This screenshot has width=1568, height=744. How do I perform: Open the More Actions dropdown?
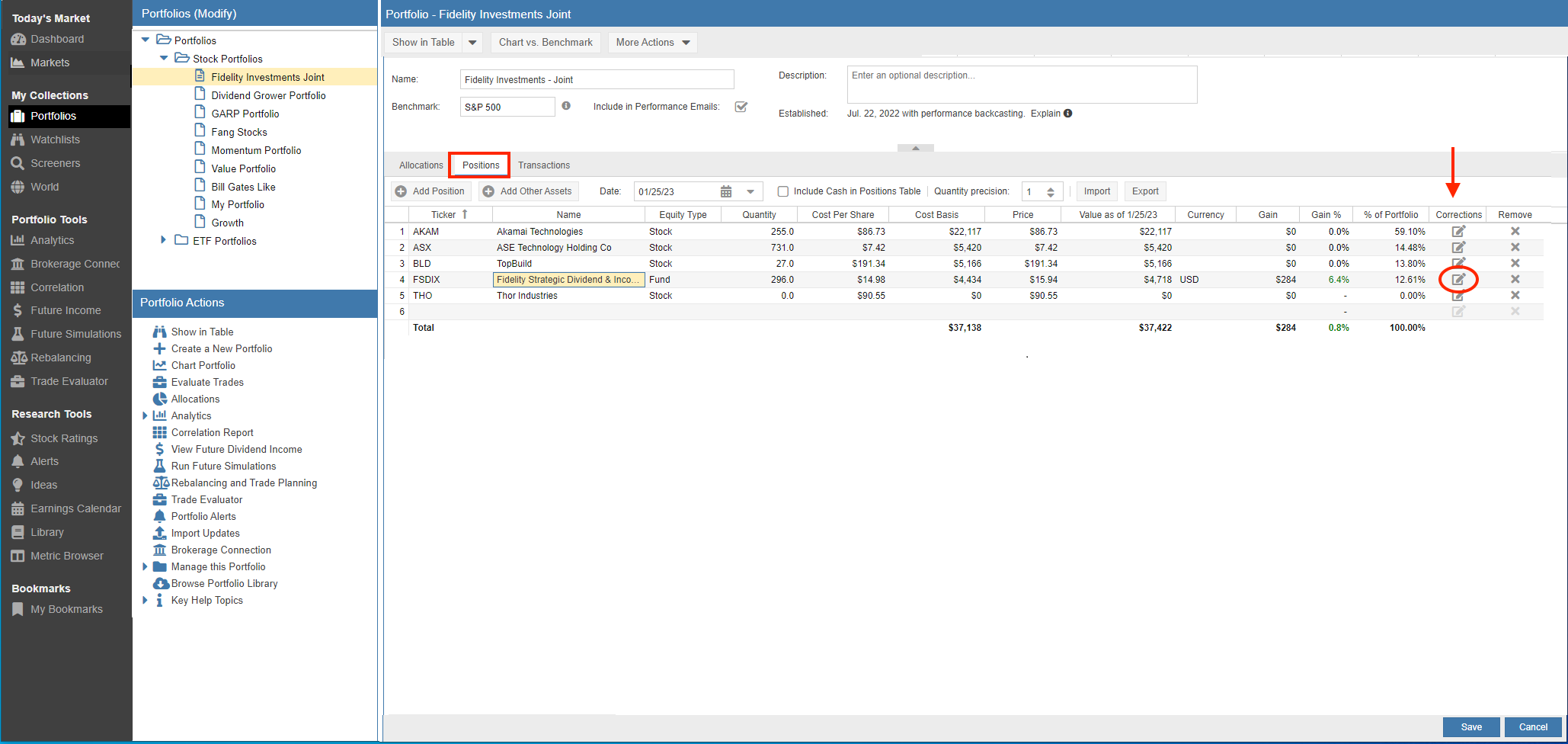[652, 43]
